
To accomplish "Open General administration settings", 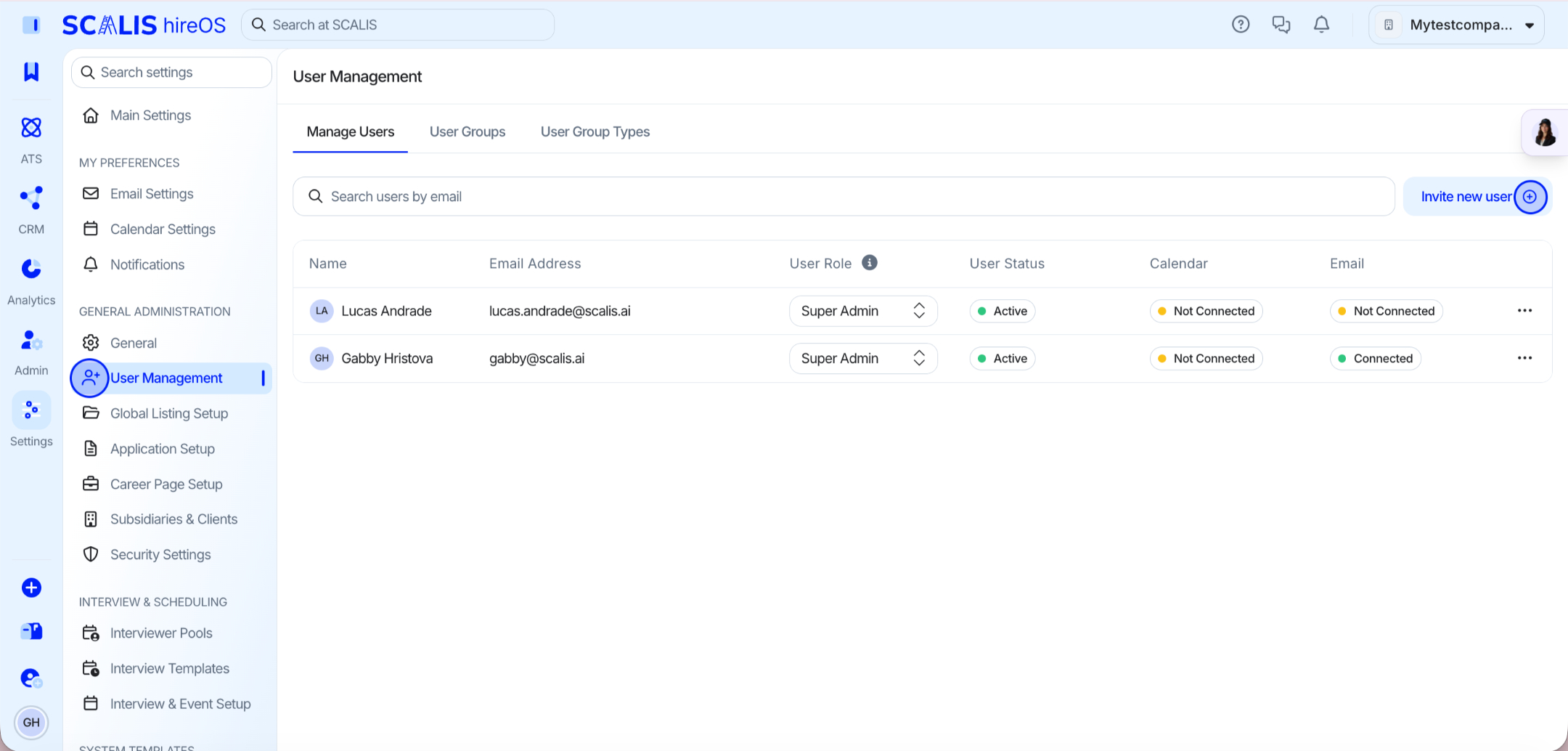I will 134,343.
